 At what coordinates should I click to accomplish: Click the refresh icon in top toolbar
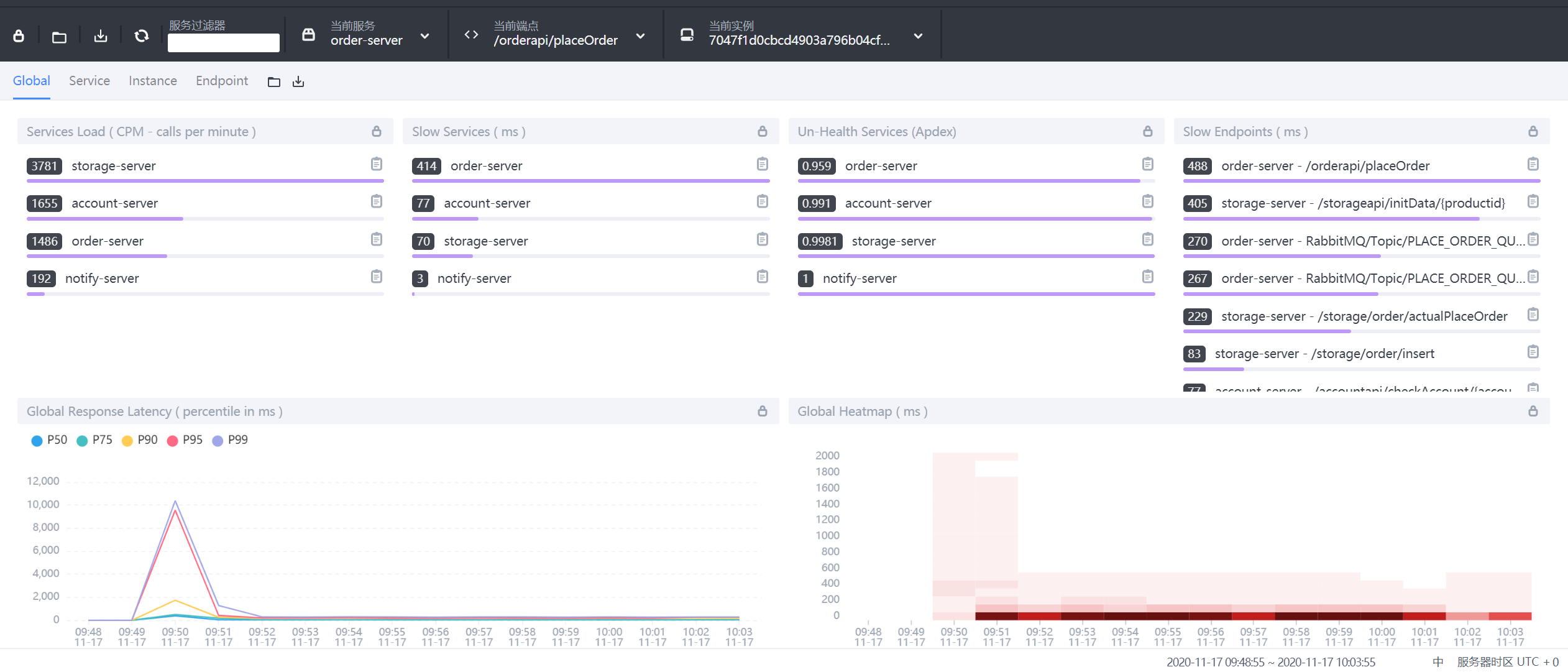(x=142, y=36)
